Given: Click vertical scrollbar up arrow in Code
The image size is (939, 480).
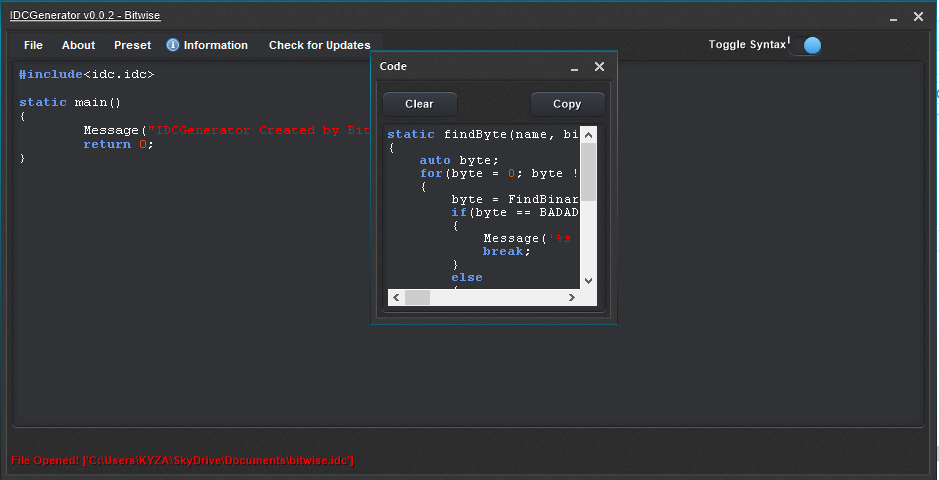Looking at the screenshot, I should click(588, 135).
